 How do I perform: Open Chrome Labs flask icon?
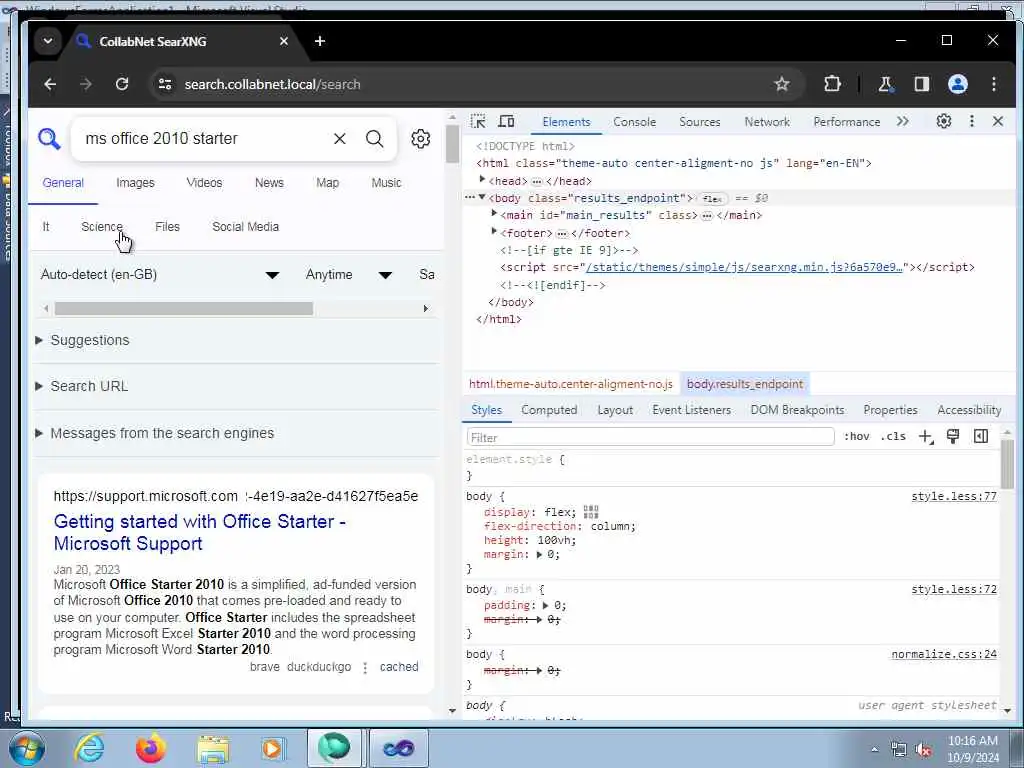[885, 84]
